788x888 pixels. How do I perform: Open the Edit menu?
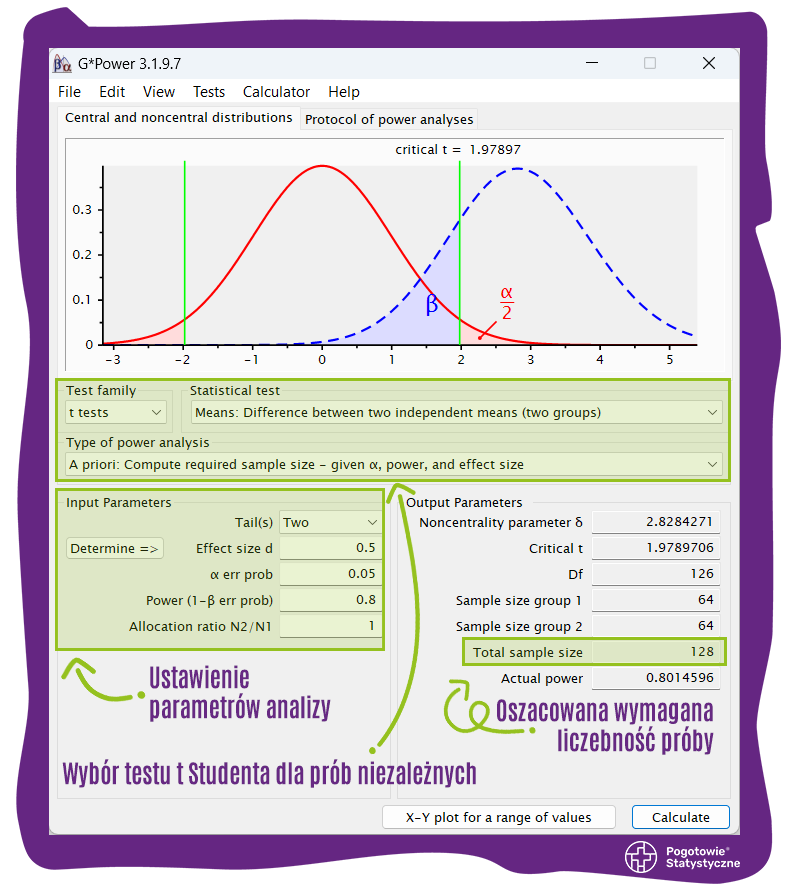(112, 92)
